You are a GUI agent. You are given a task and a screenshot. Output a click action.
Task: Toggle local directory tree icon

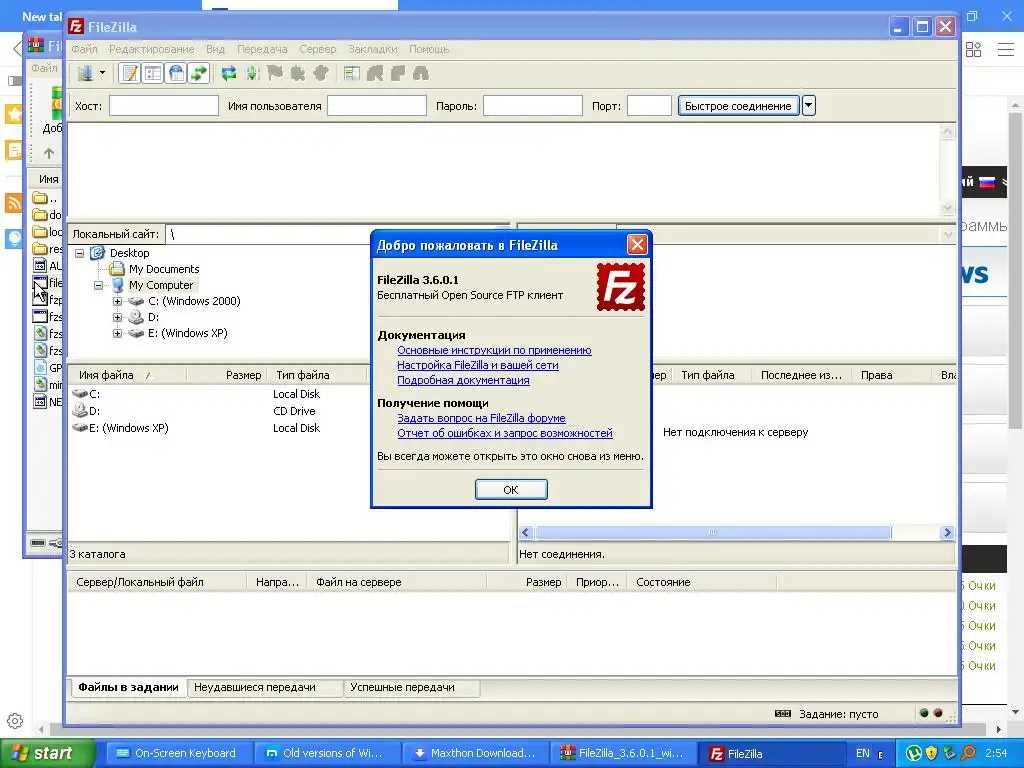pos(153,73)
